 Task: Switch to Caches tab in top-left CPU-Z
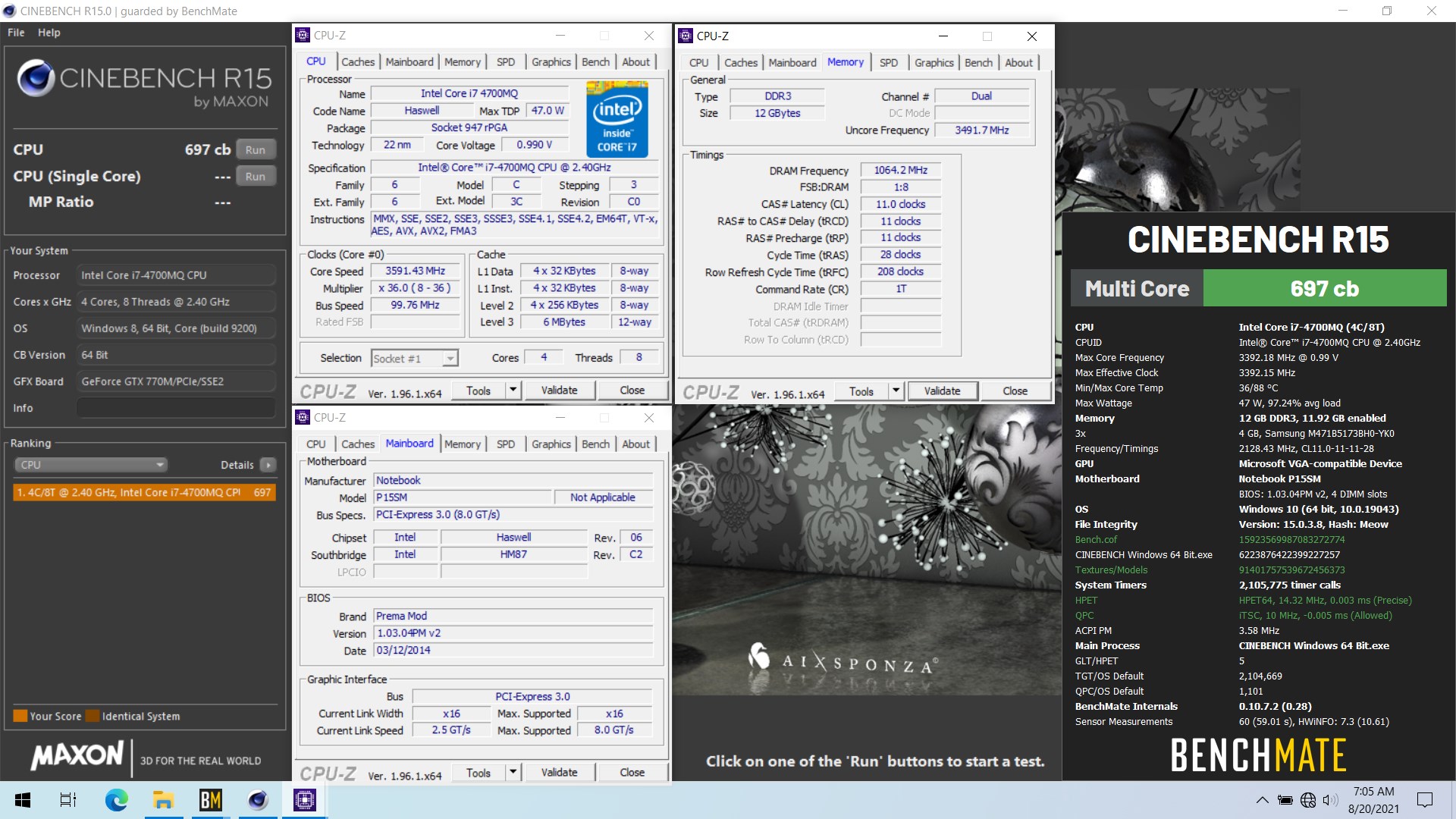[x=358, y=62]
